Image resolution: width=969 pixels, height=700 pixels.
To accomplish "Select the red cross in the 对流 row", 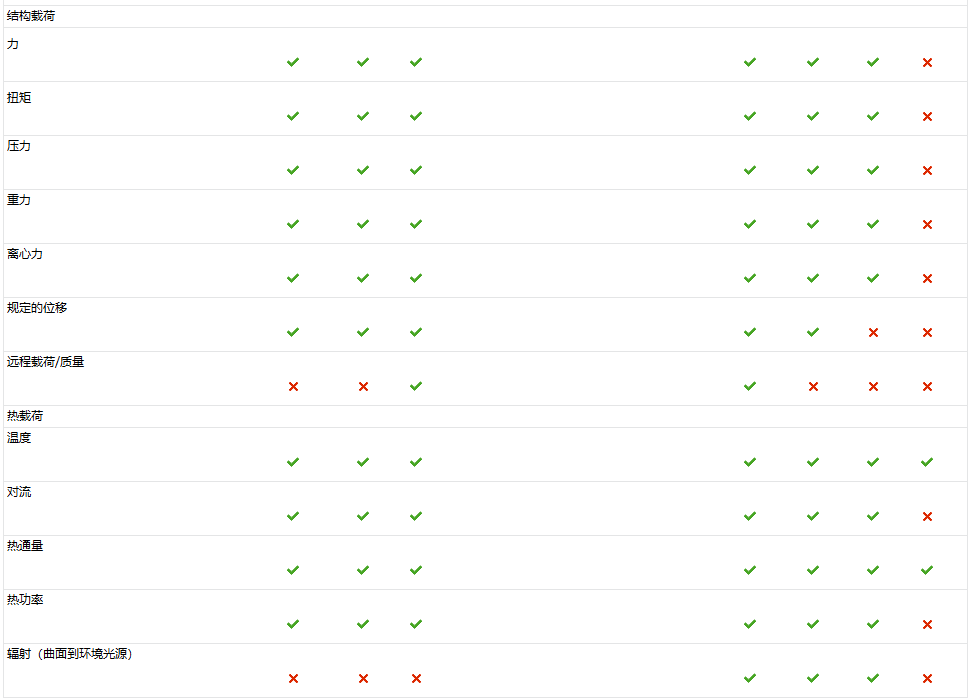I will pyautogui.click(x=927, y=517).
